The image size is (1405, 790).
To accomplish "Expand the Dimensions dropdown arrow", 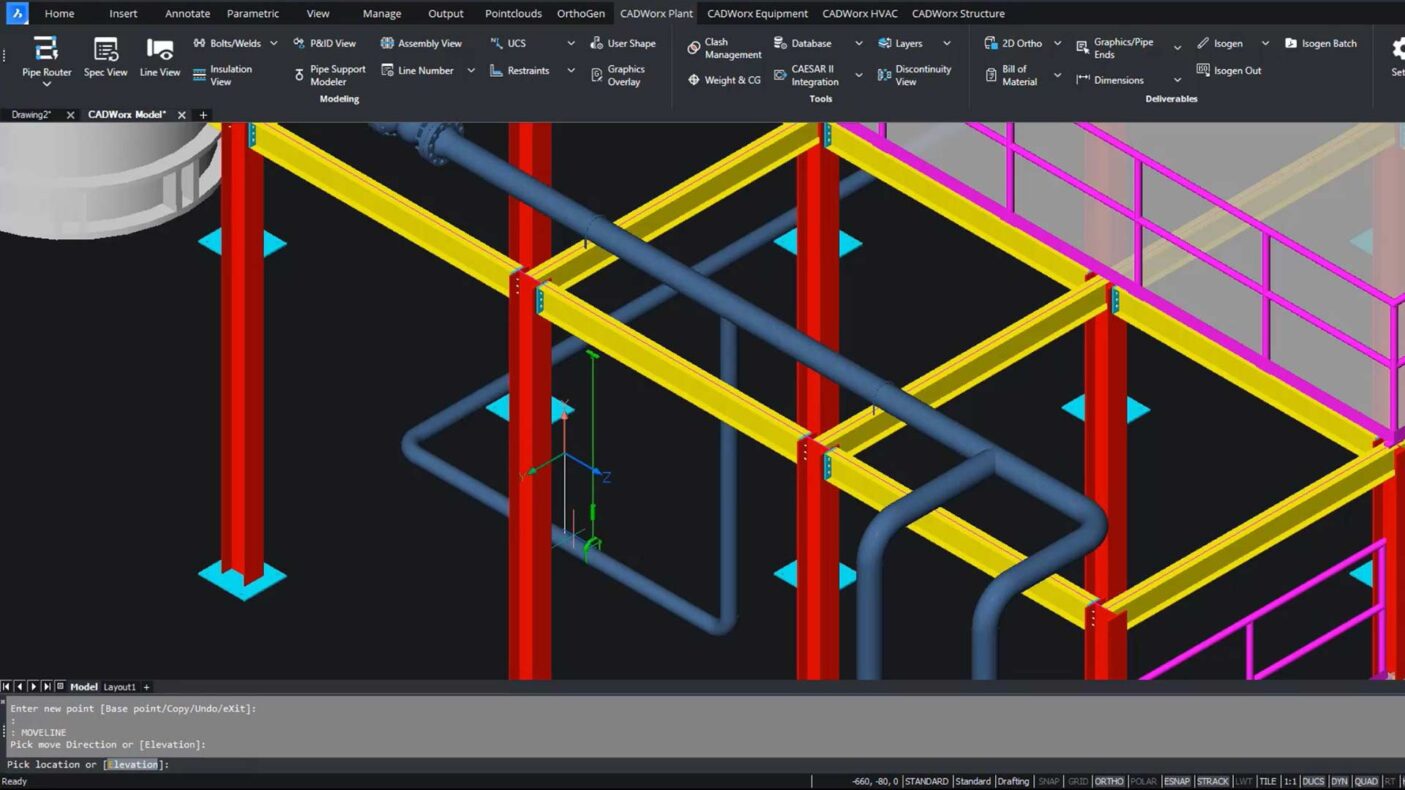I will [1177, 80].
